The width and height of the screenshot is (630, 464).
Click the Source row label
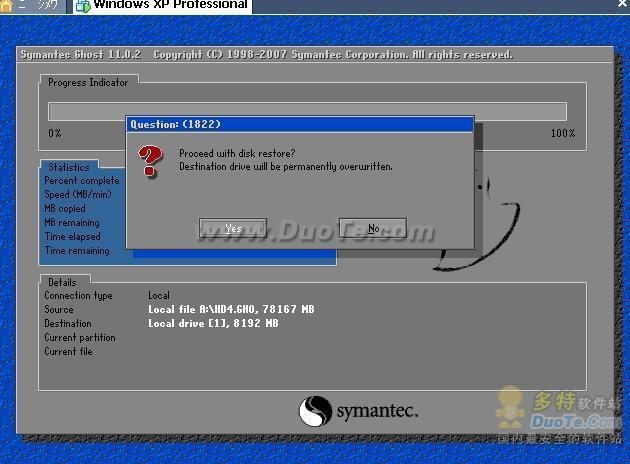click(x=59, y=310)
